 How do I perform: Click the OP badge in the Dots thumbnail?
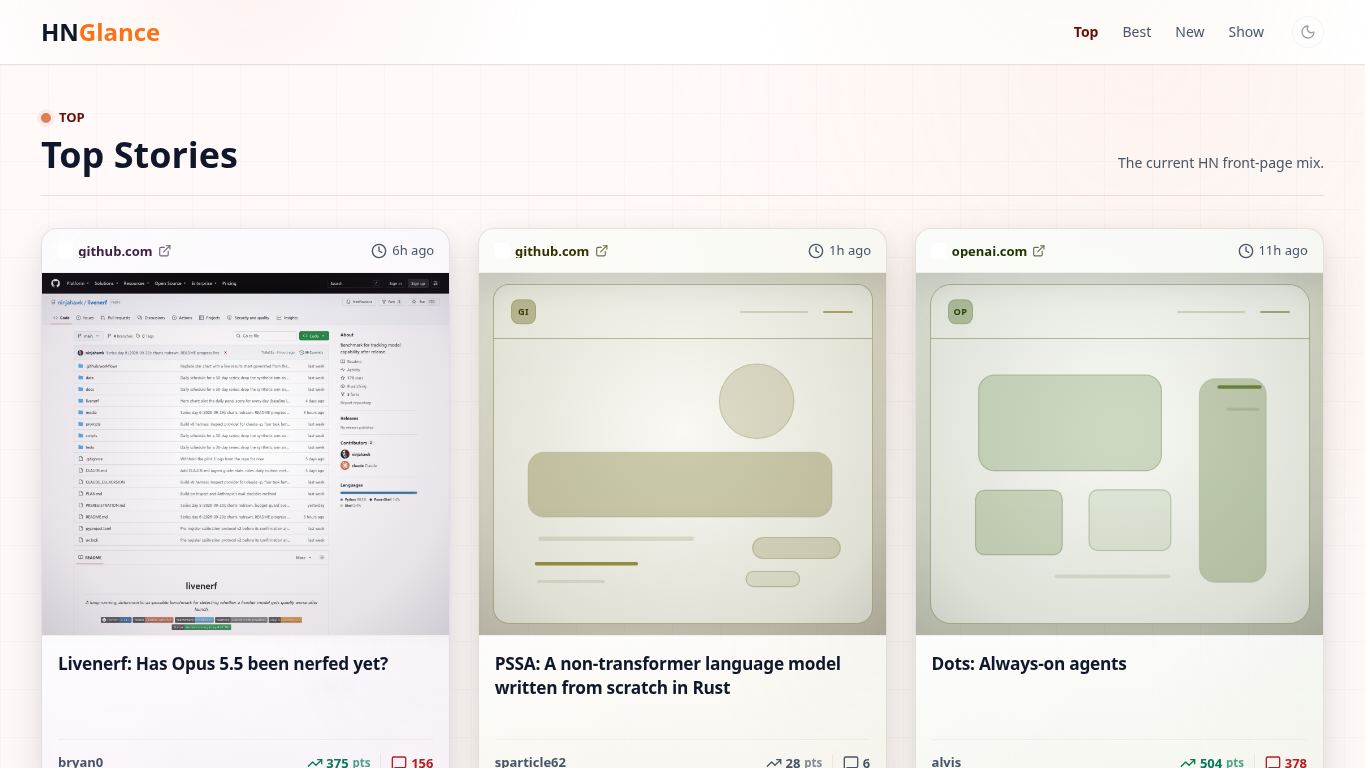tap(960, 312)
